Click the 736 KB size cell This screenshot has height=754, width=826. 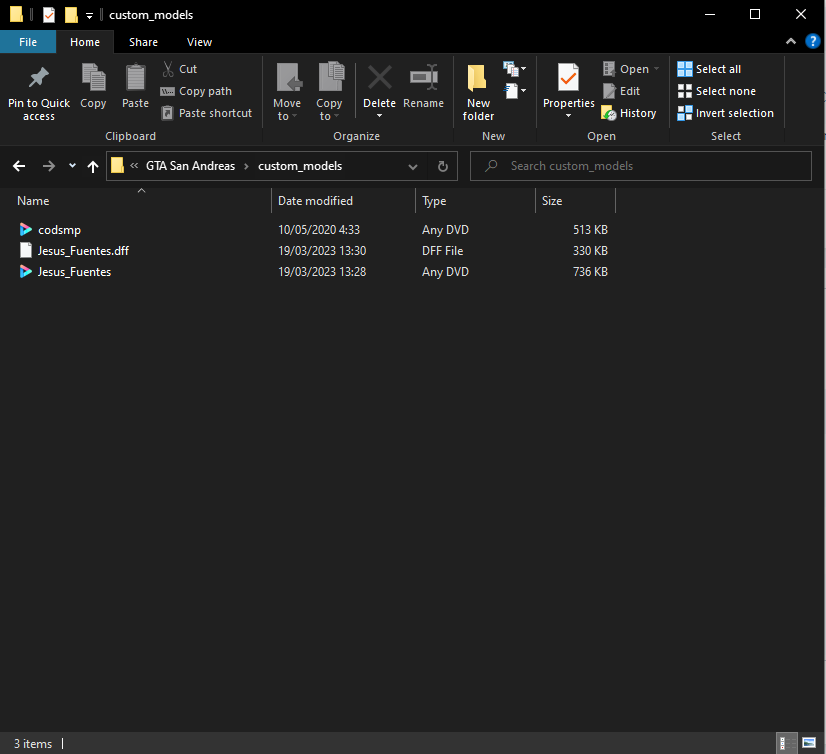(x=590, y=272)
